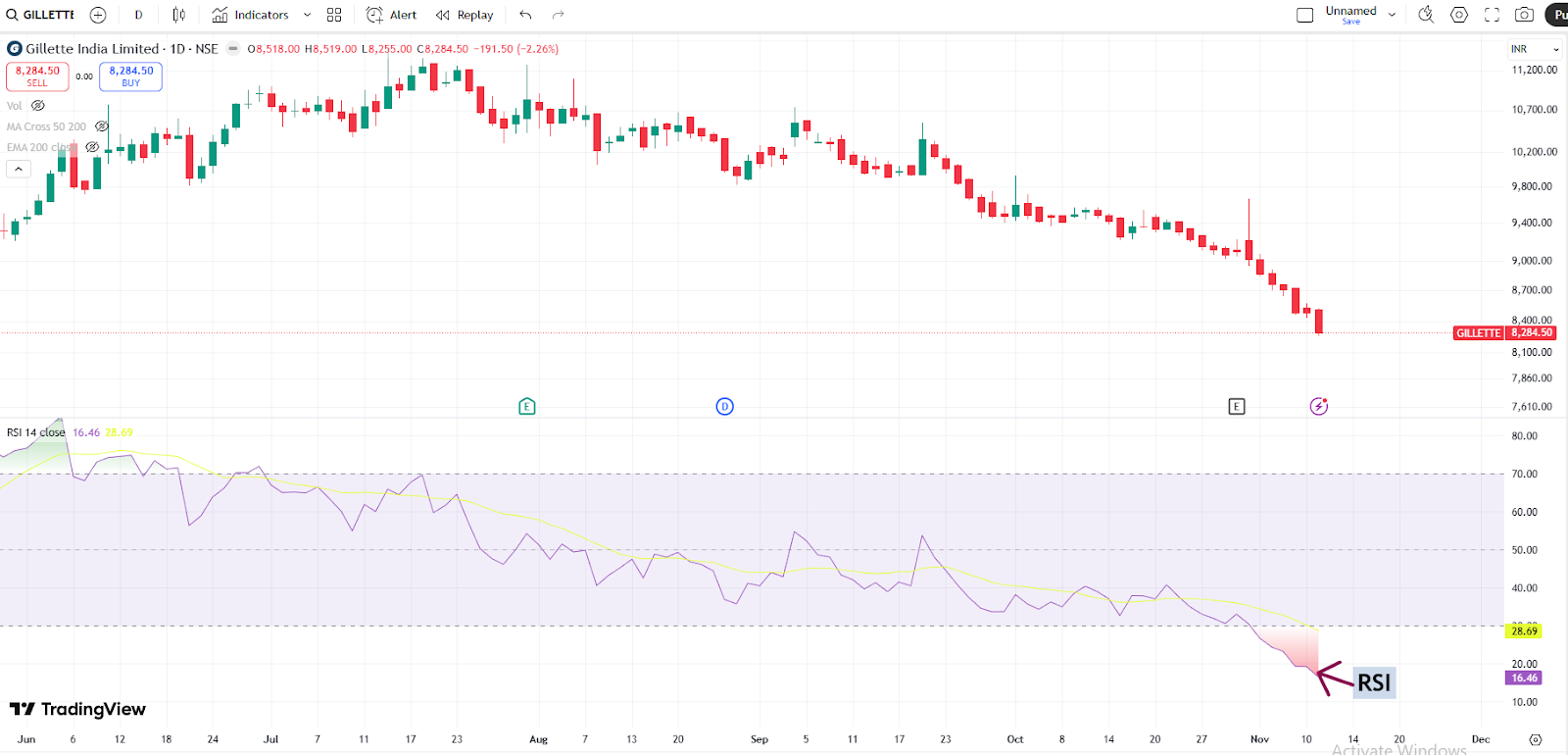Open the quick search lightning icon
This screenshot has width=1568, height=755.
click(x=1426, y=15)
